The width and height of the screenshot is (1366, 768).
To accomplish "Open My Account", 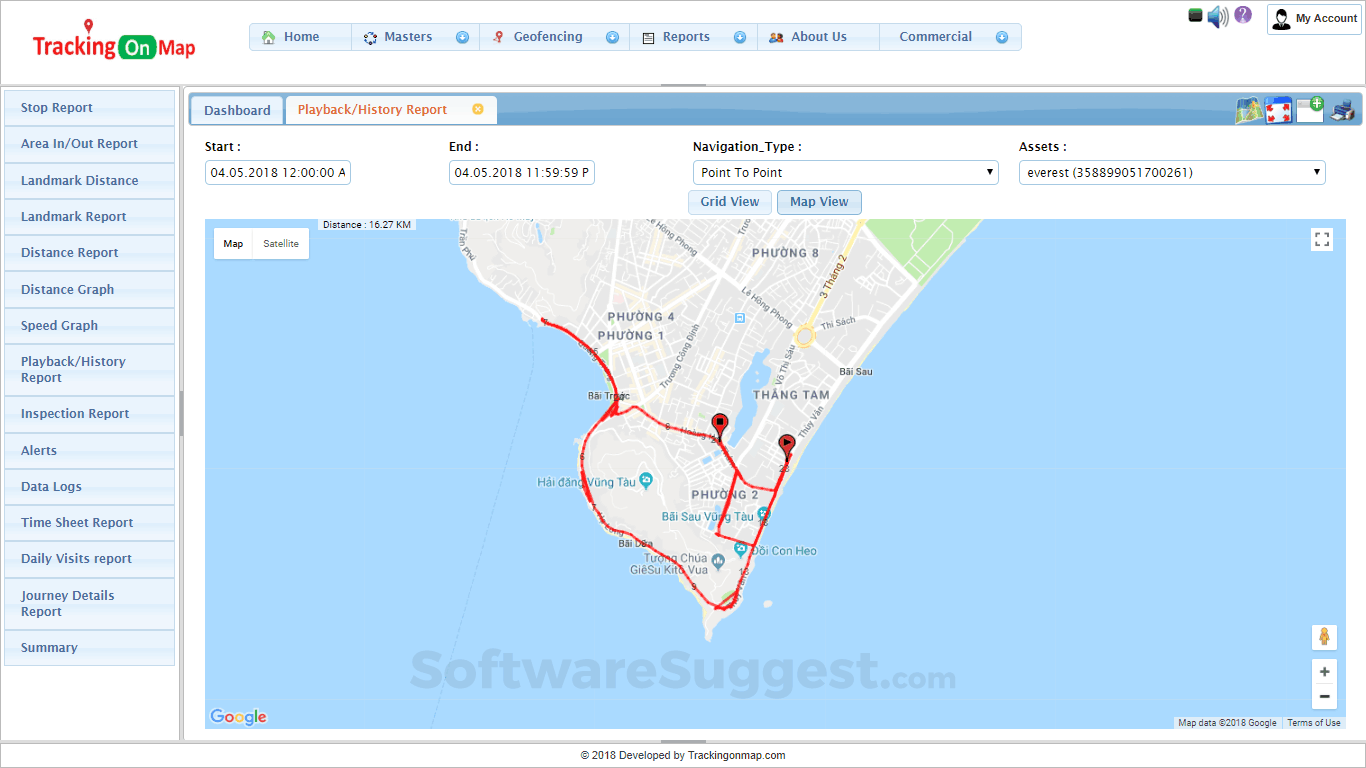I will coord(1313,18).
